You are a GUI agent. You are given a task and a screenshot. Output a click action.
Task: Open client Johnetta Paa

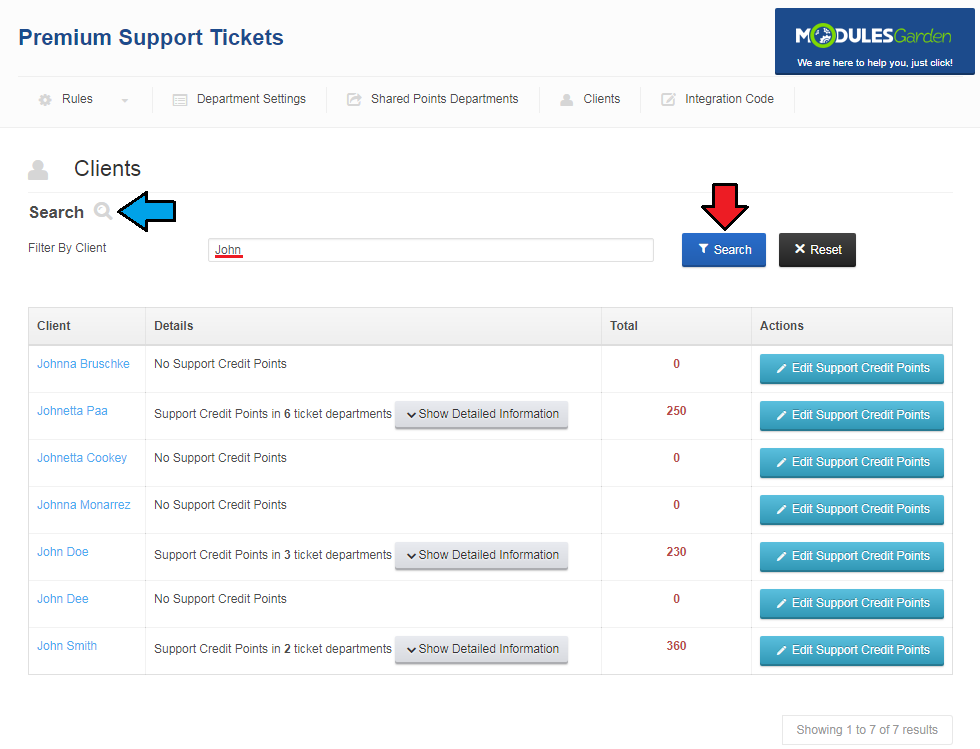click(x=72, y=411)
